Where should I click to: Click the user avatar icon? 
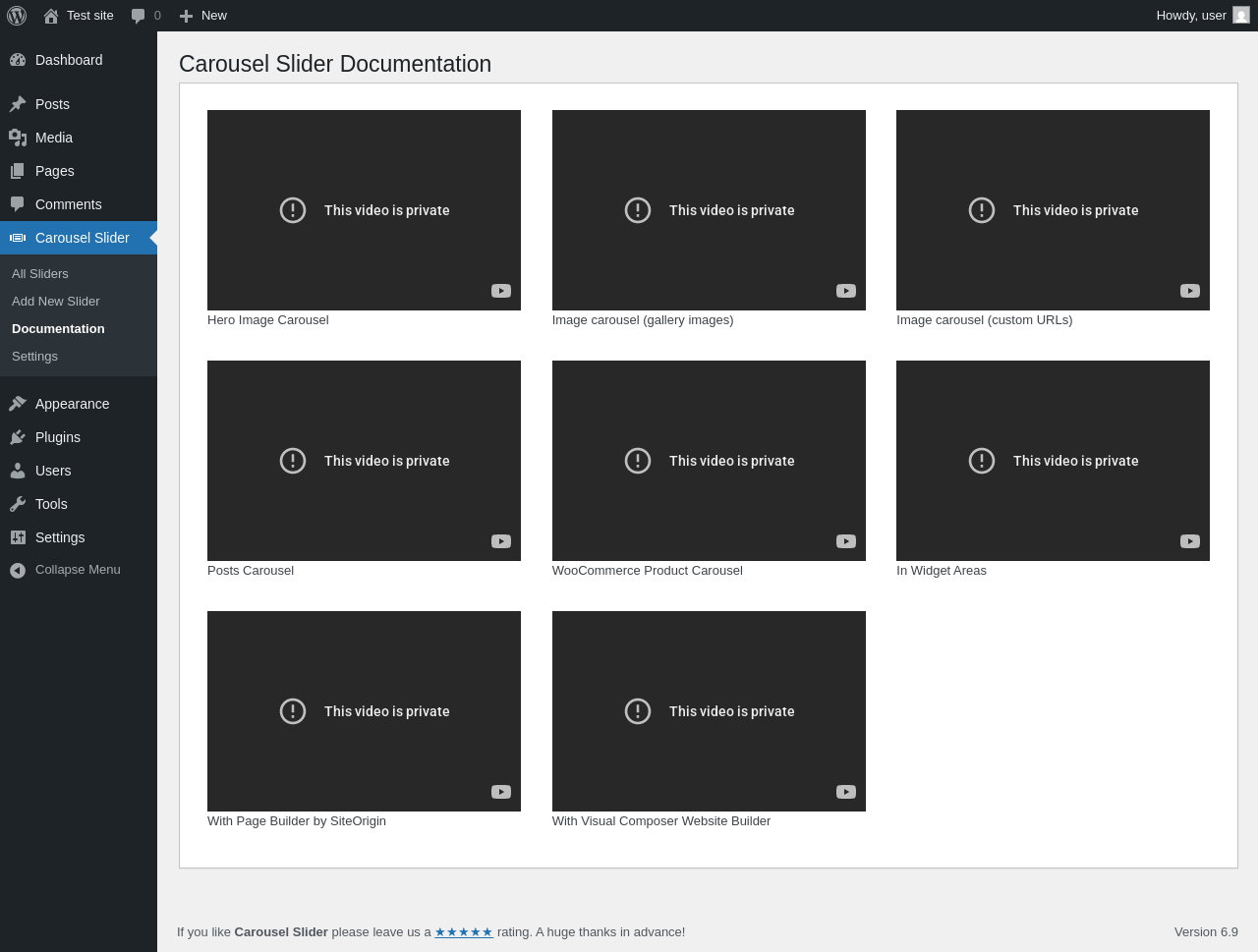(x=1241, y=16)
